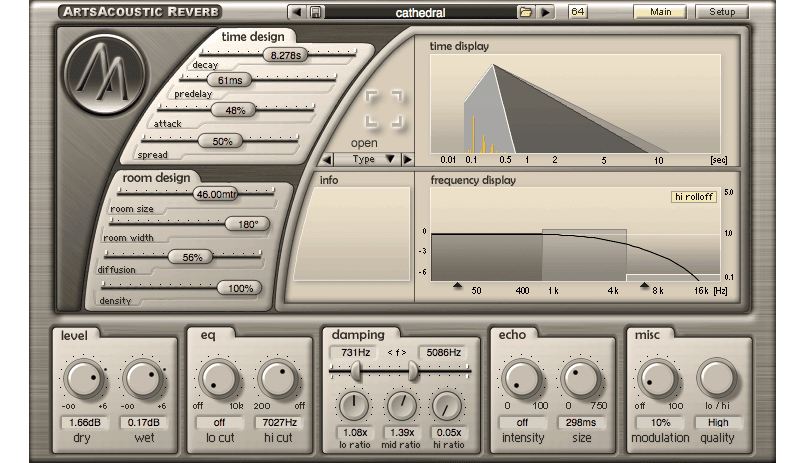The height and width of the screenshot is (463, 805).
Task: Click the open room type bracket icon
Action: [384, 109]
